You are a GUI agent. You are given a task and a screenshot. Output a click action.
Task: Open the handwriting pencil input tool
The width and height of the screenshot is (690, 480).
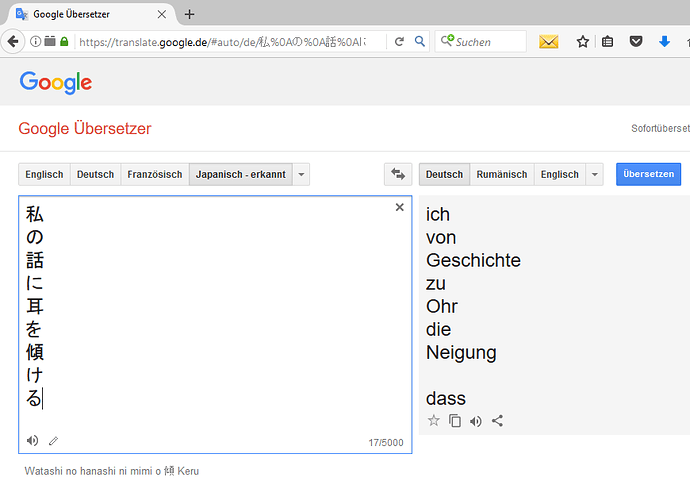[x=53, y=440]
